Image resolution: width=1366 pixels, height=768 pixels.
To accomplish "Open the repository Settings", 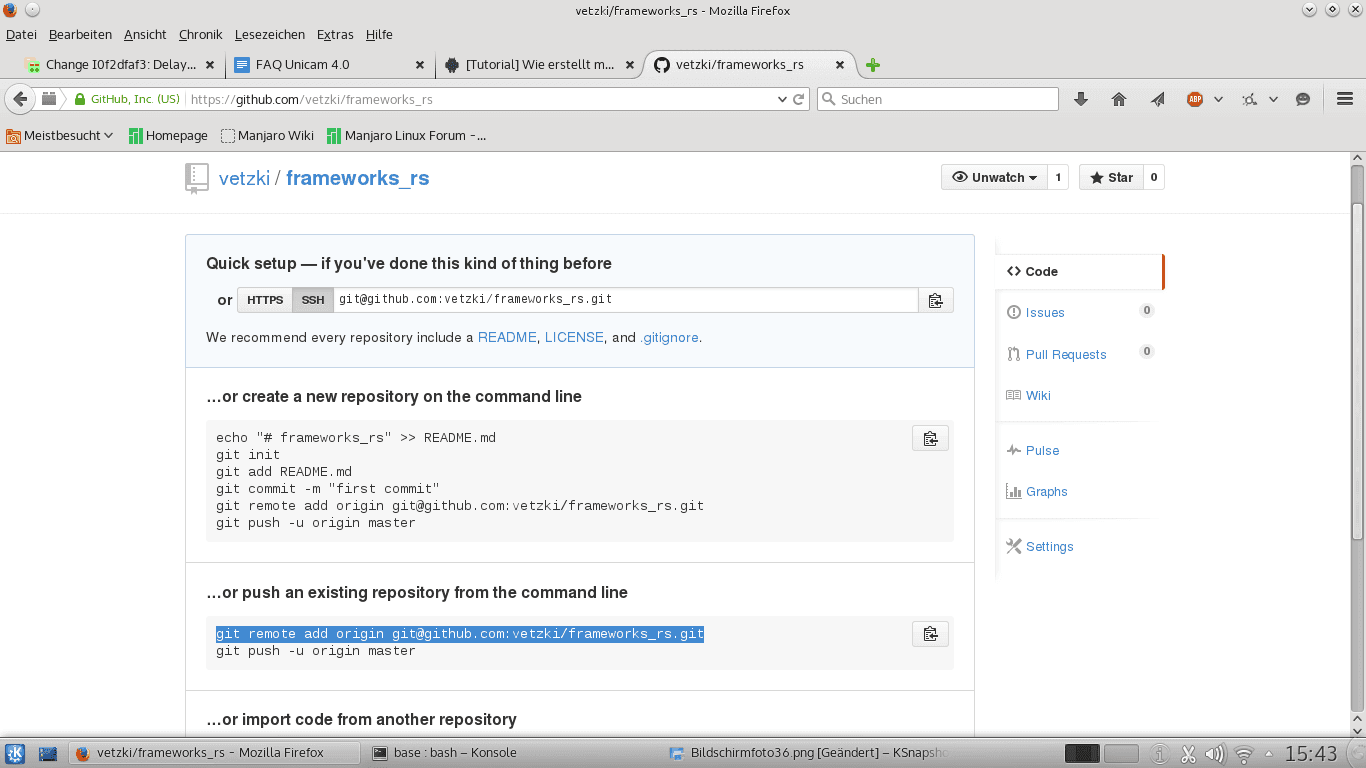I will coord(1049,546).
